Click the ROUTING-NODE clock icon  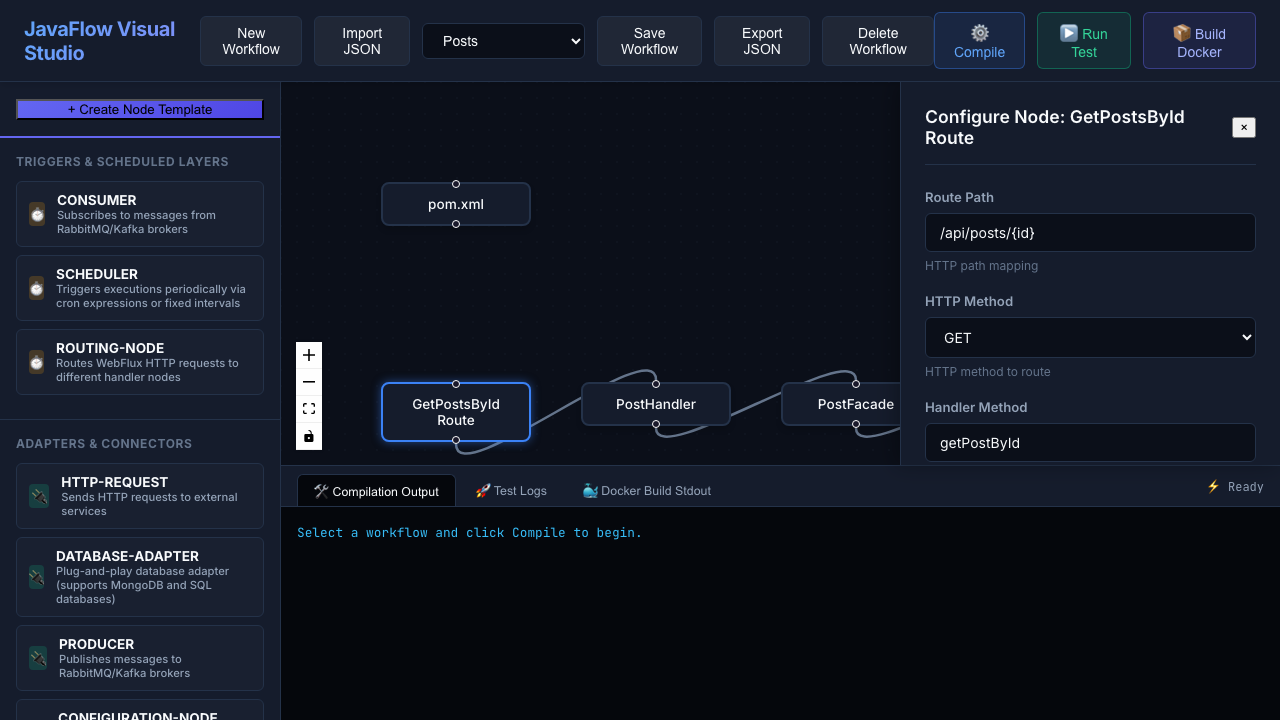[x=37, y=362]
